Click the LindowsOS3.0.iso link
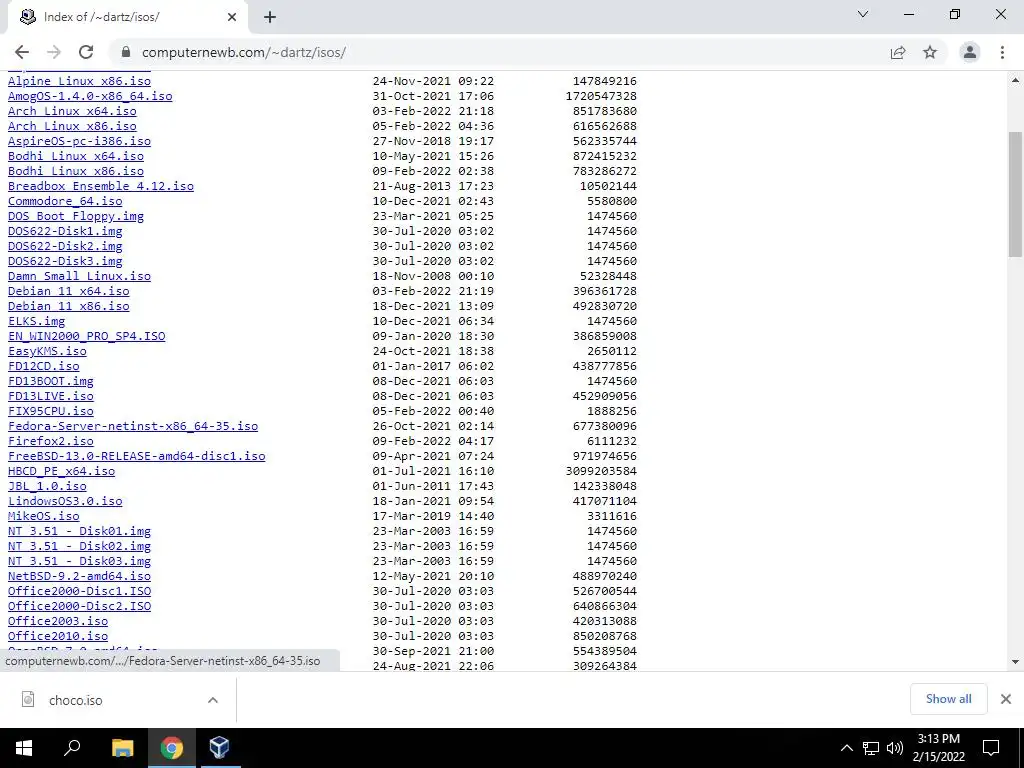1024x768 pixels. 65,502
